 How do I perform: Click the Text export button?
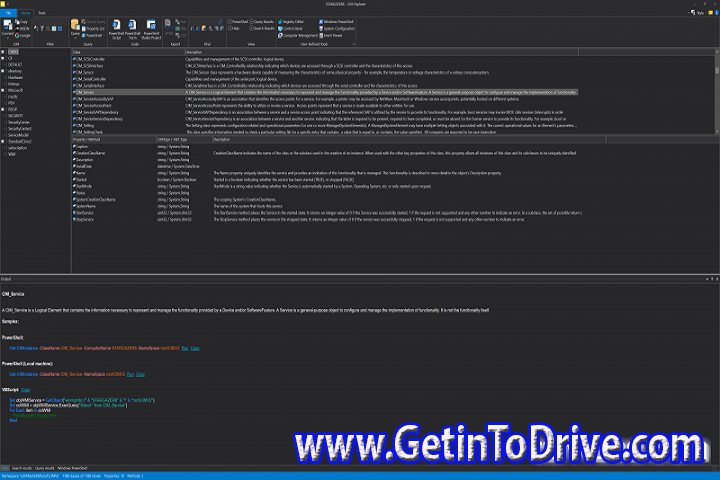[x=180, y=22]
